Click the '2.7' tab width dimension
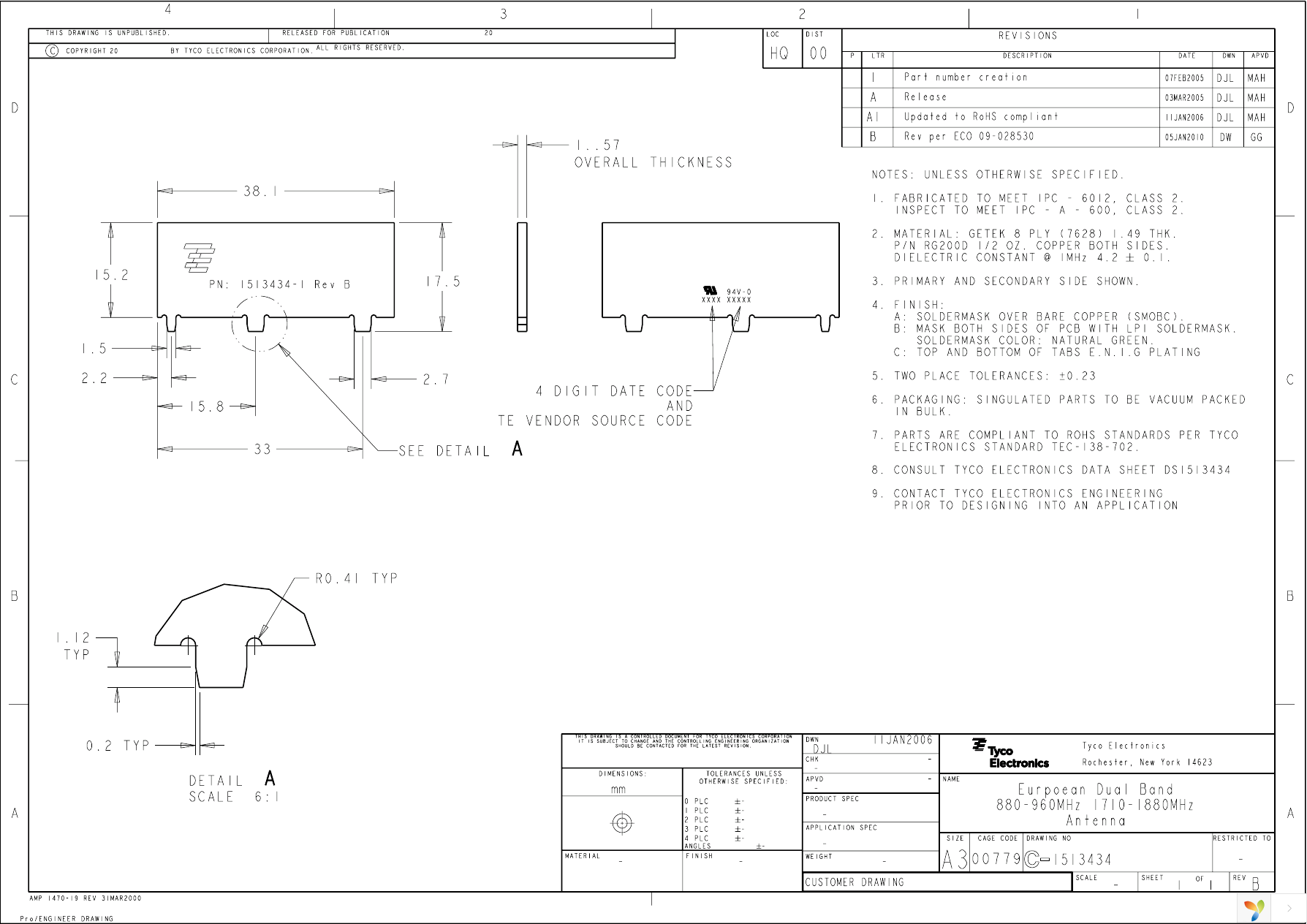 436,379
